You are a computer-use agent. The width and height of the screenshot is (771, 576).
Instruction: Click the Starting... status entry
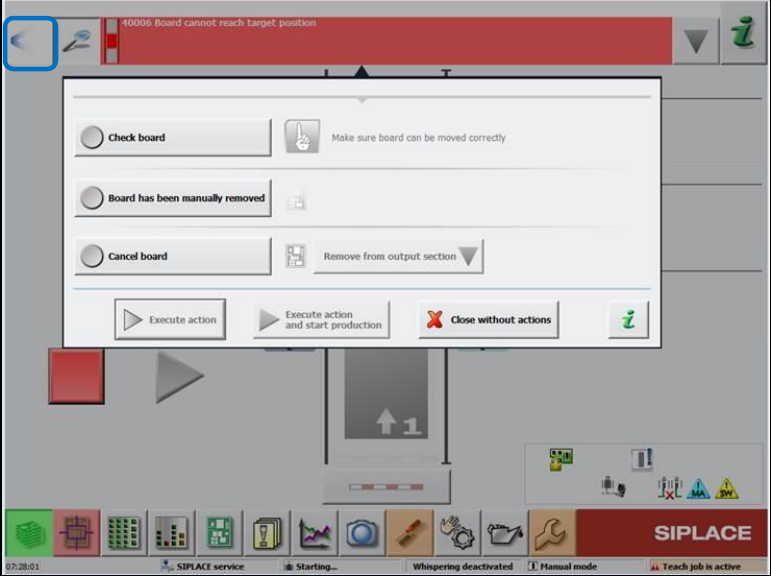coord(311,566)
